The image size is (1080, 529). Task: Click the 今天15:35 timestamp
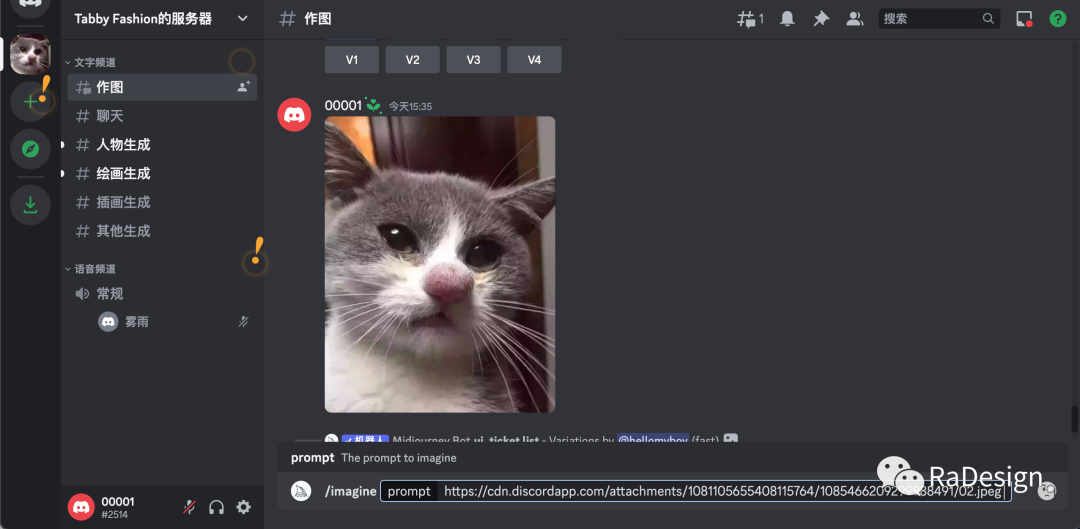click(411, 107)
